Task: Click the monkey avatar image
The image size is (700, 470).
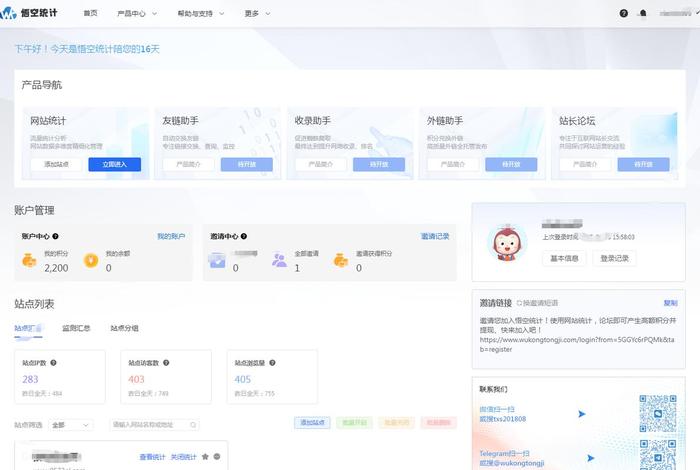Action: (x=507, y=243)
